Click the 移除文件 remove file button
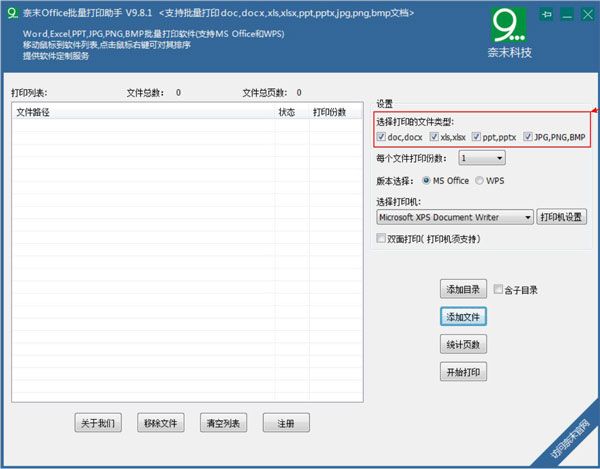The height and width of the screenshot is (469, 600). pos(161,423)
